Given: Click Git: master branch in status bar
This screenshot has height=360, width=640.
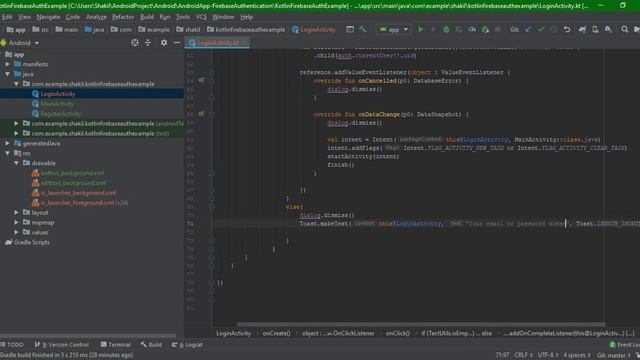Looking at the screenshot, I should [613, 355].
